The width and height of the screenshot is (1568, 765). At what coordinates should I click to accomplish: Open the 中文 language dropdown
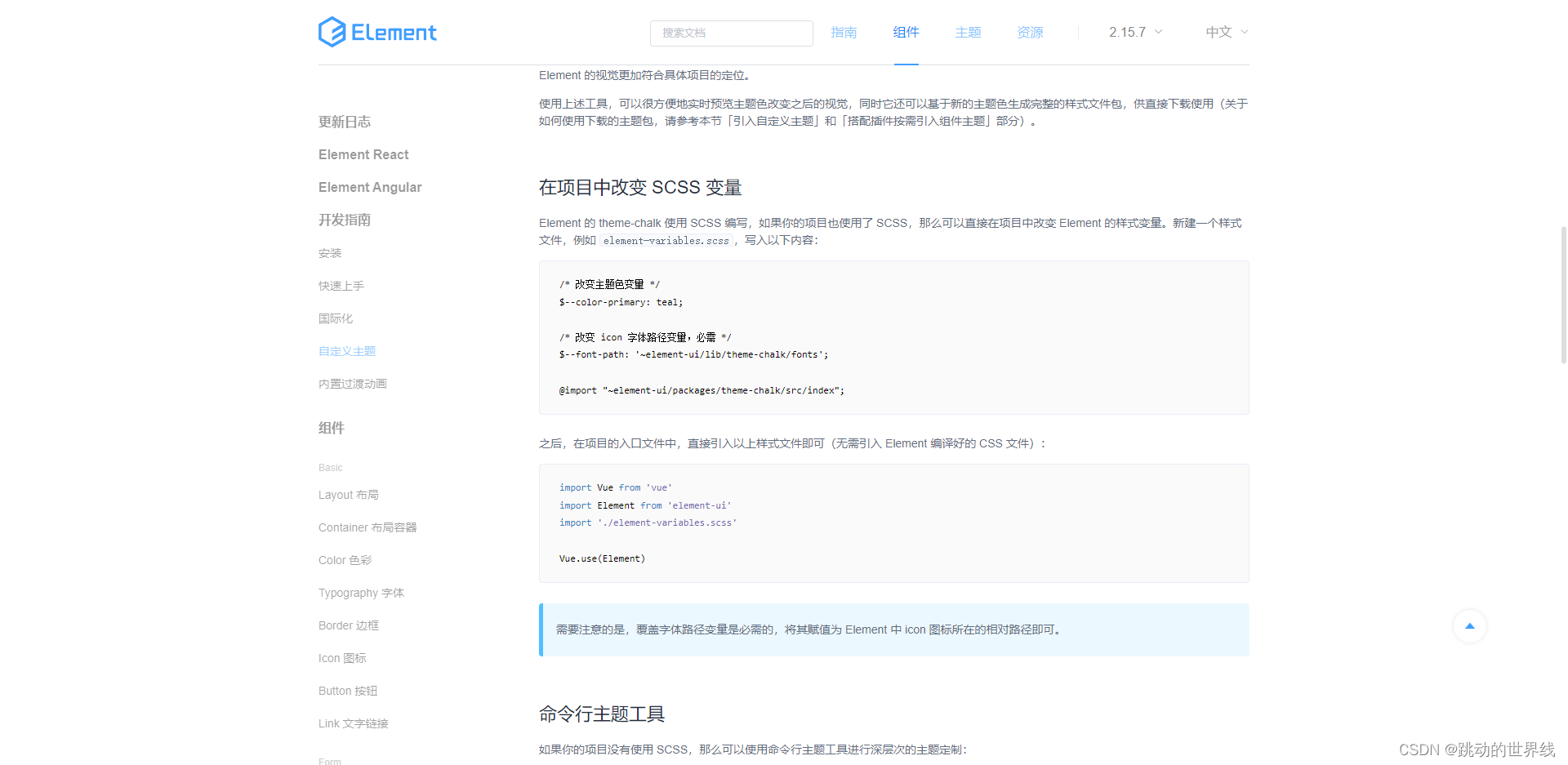1227,32
